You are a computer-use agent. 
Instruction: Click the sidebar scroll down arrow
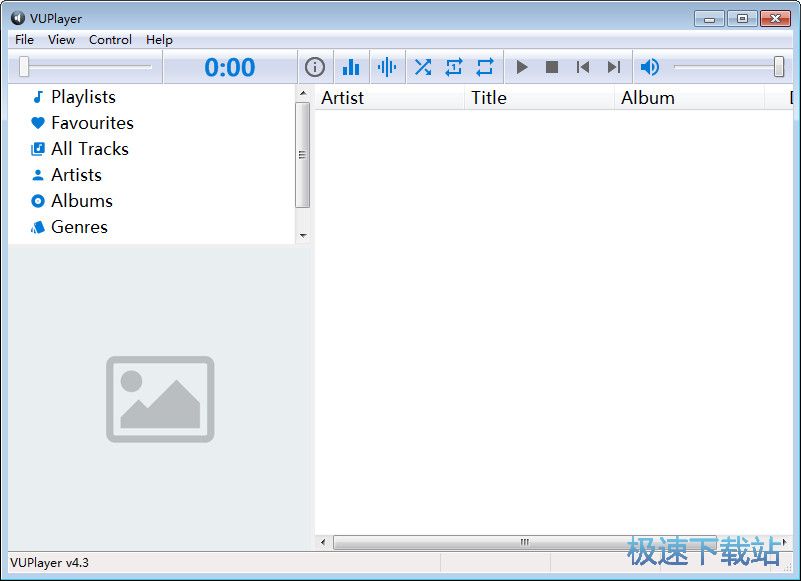pos(303,236)
